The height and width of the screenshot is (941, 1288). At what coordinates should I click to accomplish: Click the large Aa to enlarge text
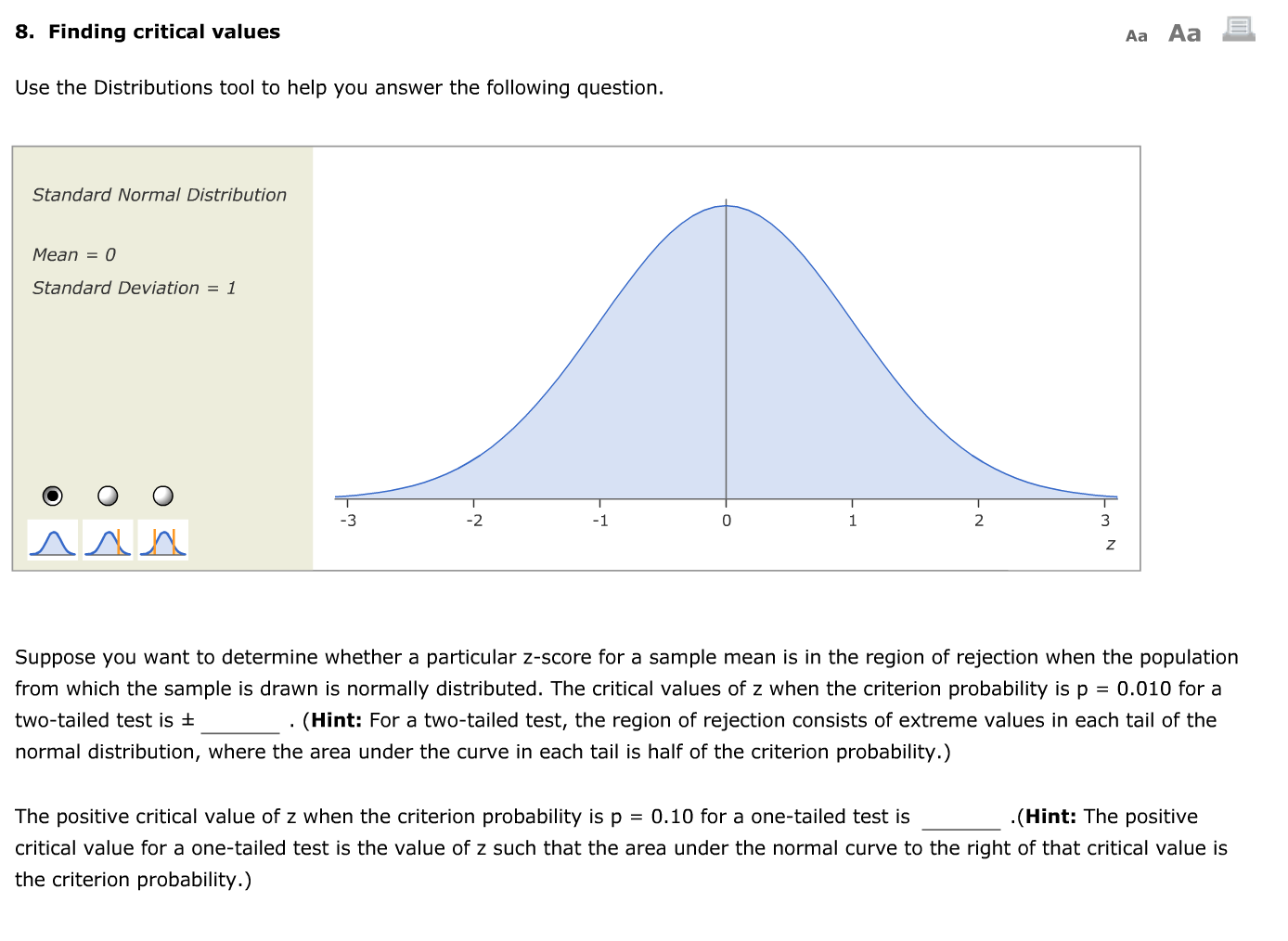point(1183,32)
